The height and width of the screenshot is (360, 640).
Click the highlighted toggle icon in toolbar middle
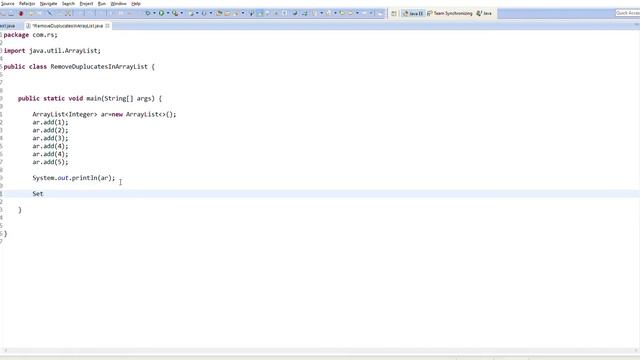(x=260, y=13)
